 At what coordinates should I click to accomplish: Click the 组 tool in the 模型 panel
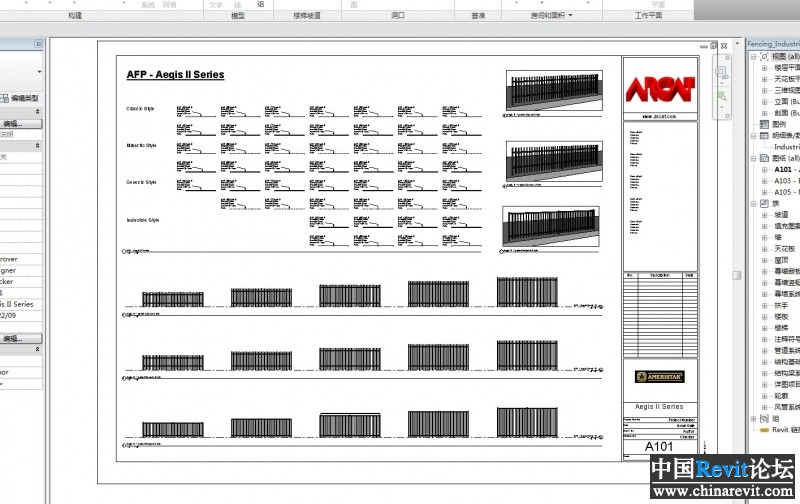point(261,4)
